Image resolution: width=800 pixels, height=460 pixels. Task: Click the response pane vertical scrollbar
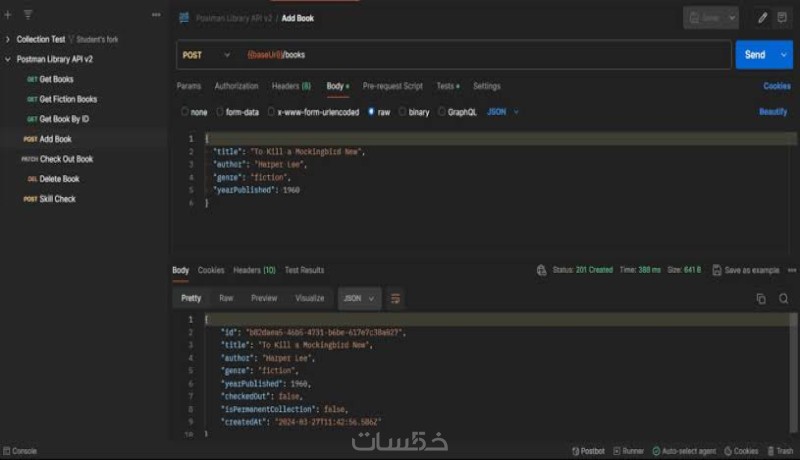pos(793,372)
